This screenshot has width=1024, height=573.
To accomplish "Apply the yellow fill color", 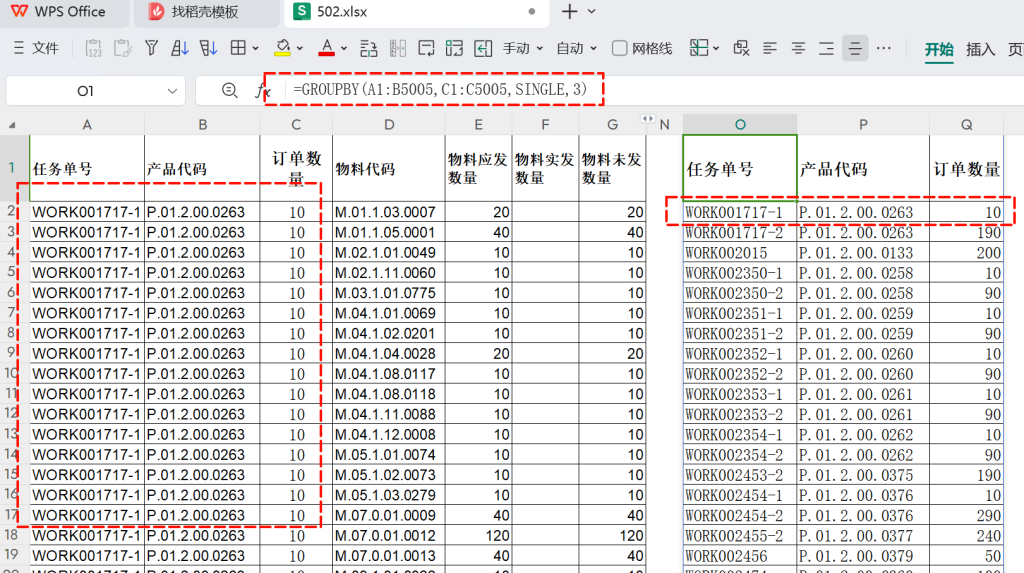I will 283,48.
